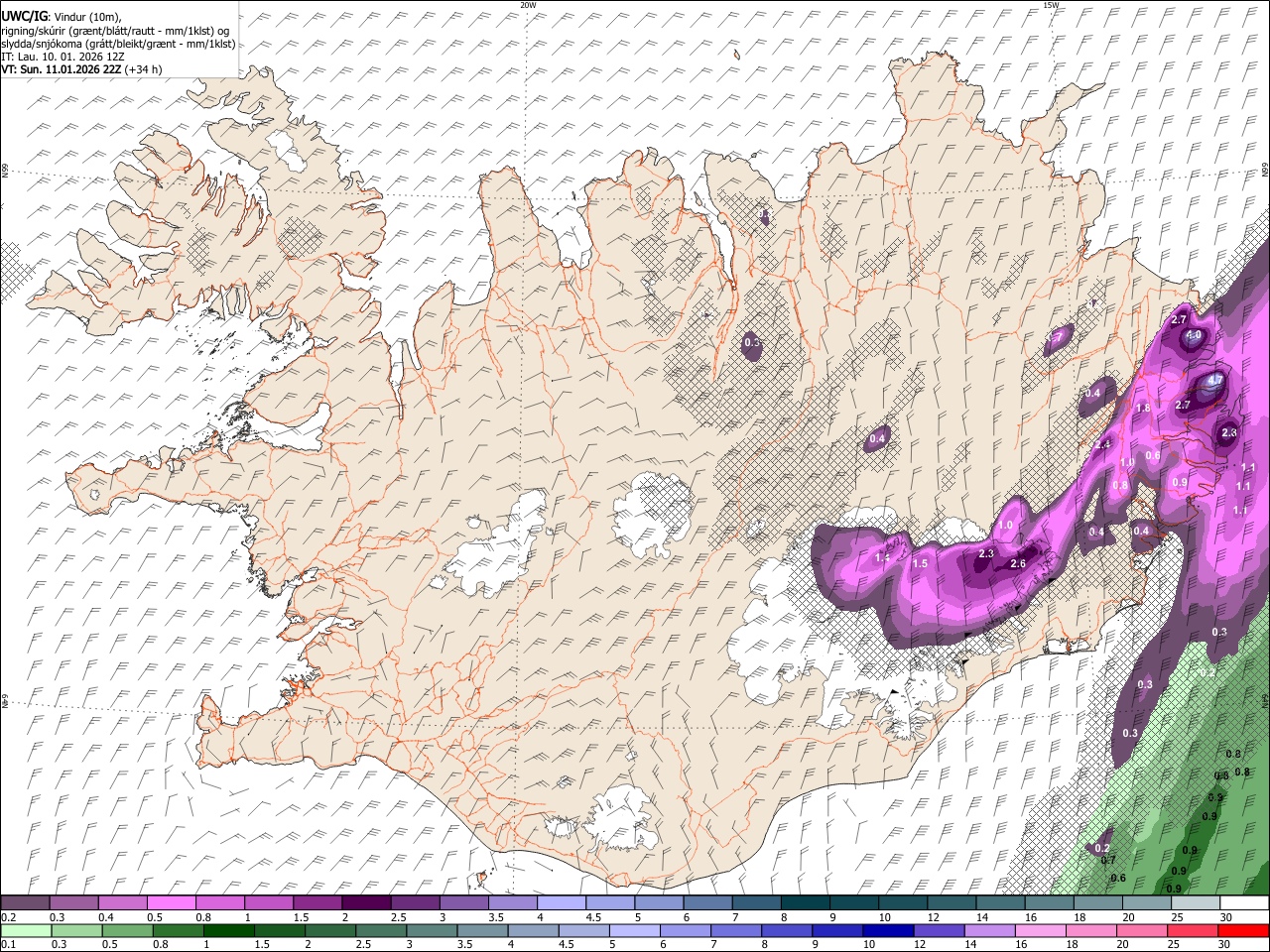Click the 'IT: Lau. 10. 01. 2026 12Z' line
The width and height of the screenshot is (1270, 952).
point(63,57)
